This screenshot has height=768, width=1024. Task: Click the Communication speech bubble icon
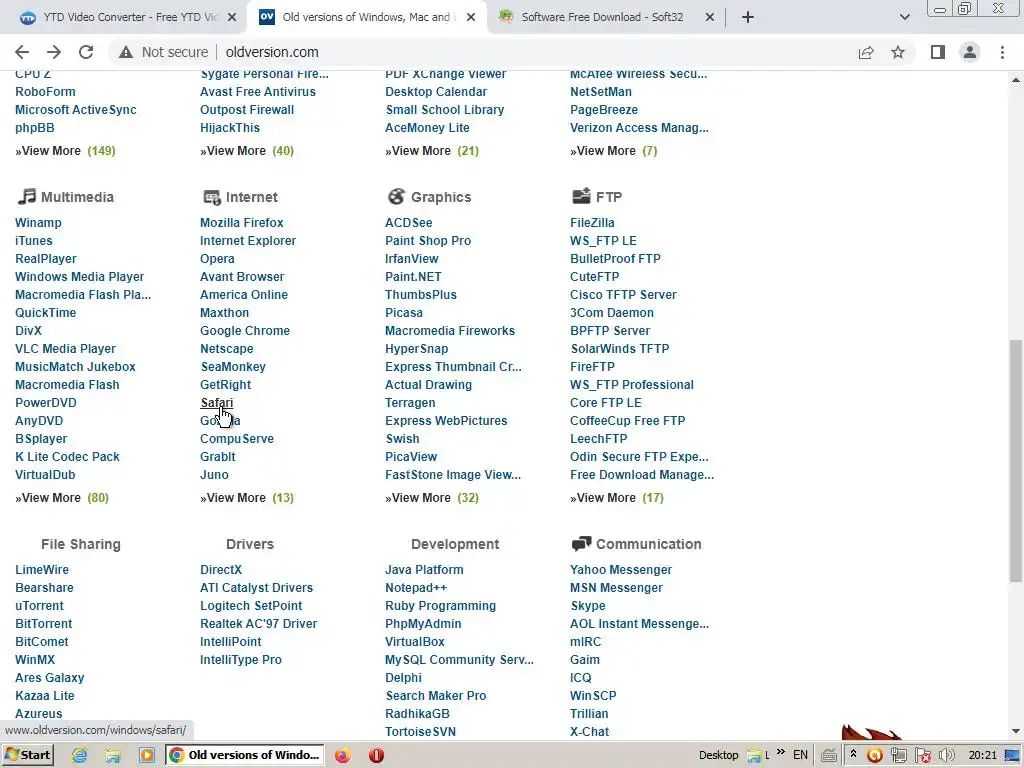581,543
